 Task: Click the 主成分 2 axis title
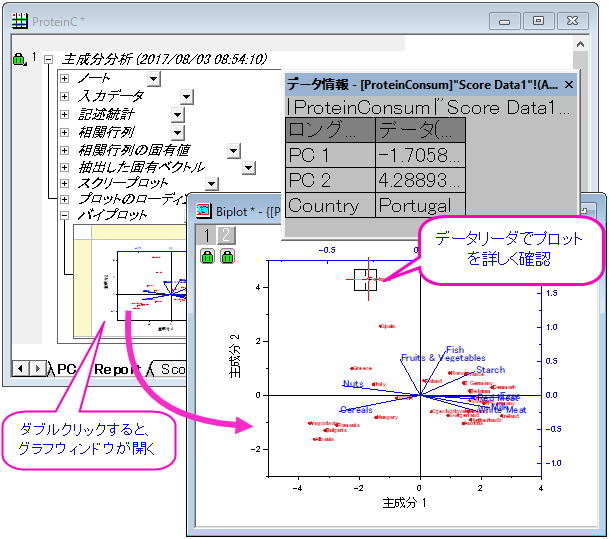coord(235,356)
